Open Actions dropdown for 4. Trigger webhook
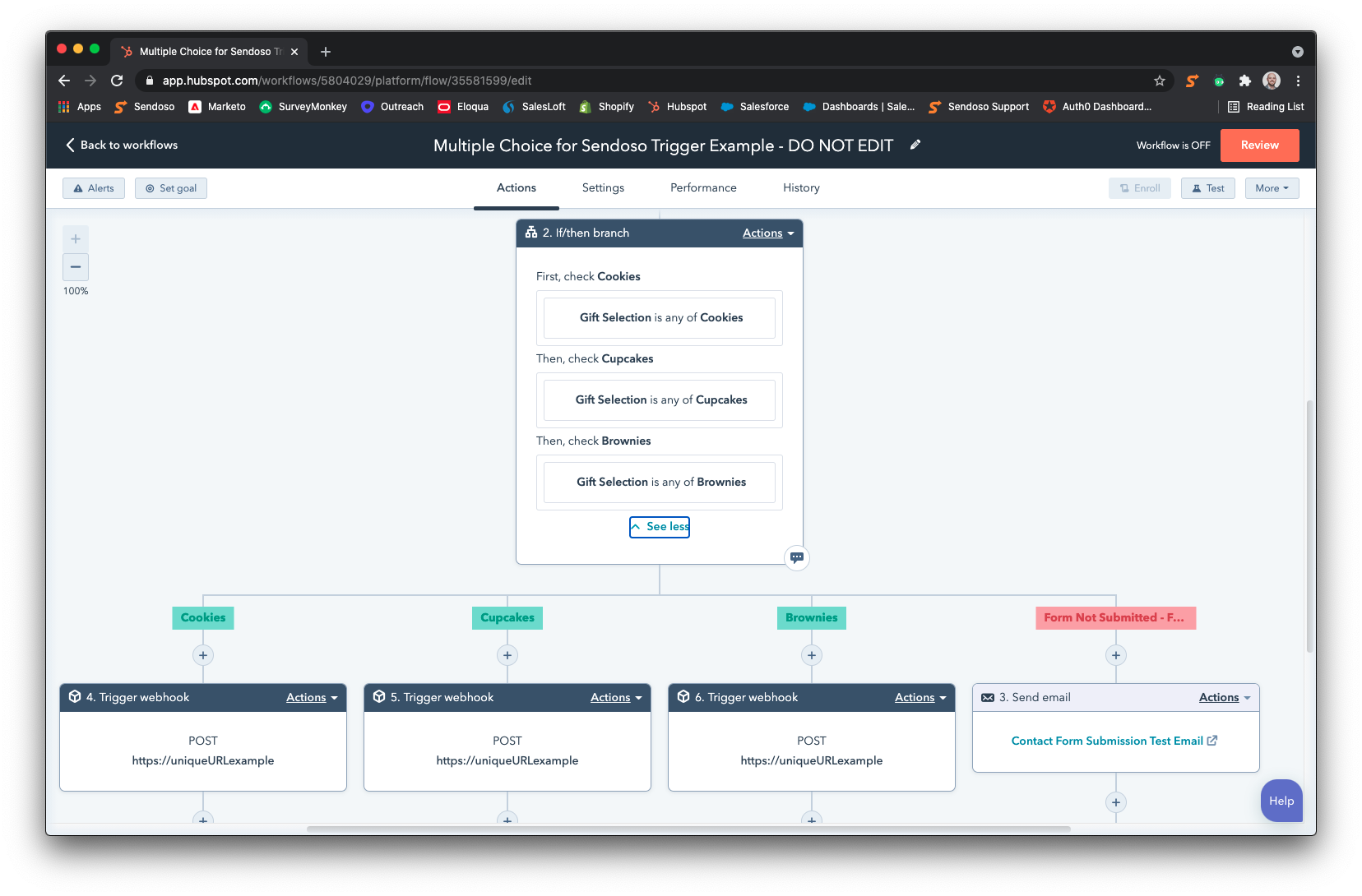The height and width of the screenshot is (896, 1362). pos(312,698)
